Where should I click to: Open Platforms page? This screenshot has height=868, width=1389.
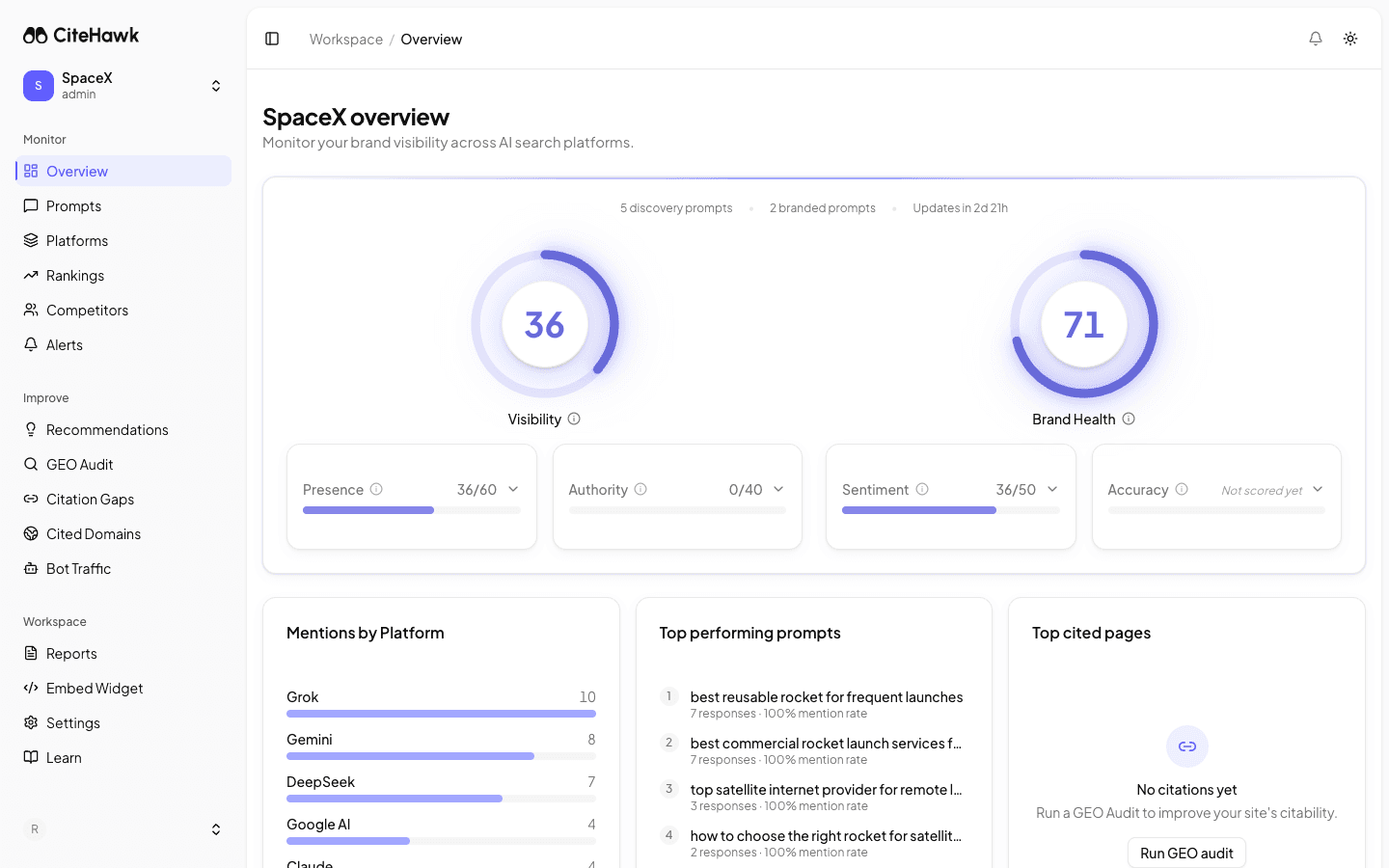pyautogui.click(x=123, y=240)
